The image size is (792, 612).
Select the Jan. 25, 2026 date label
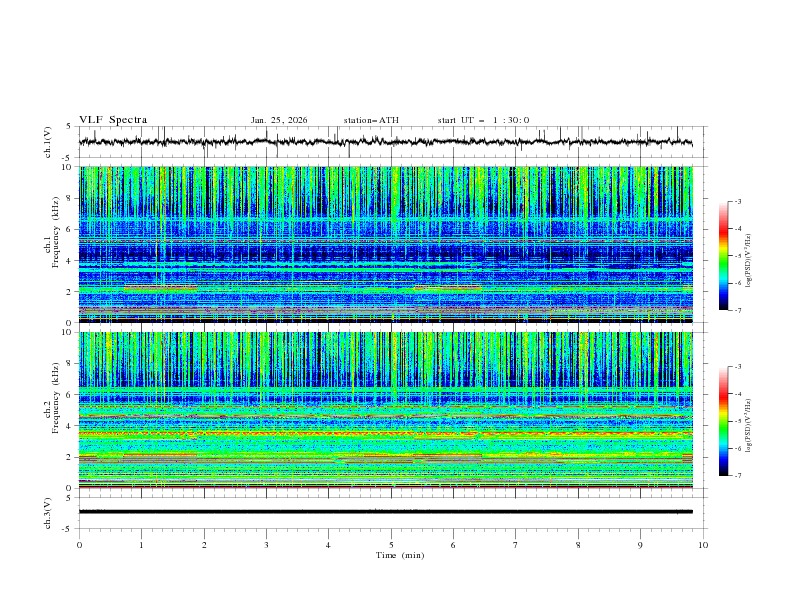pyautogui.click(x=279, y=120)
